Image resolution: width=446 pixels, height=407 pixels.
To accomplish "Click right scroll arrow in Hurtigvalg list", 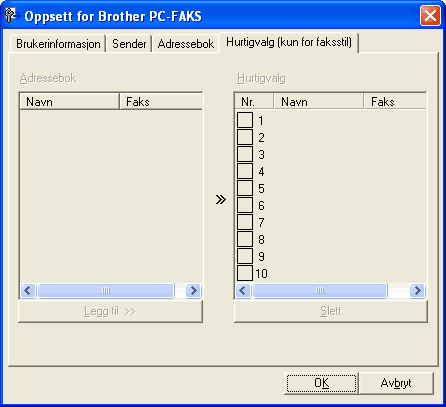I will click(417, 291).
